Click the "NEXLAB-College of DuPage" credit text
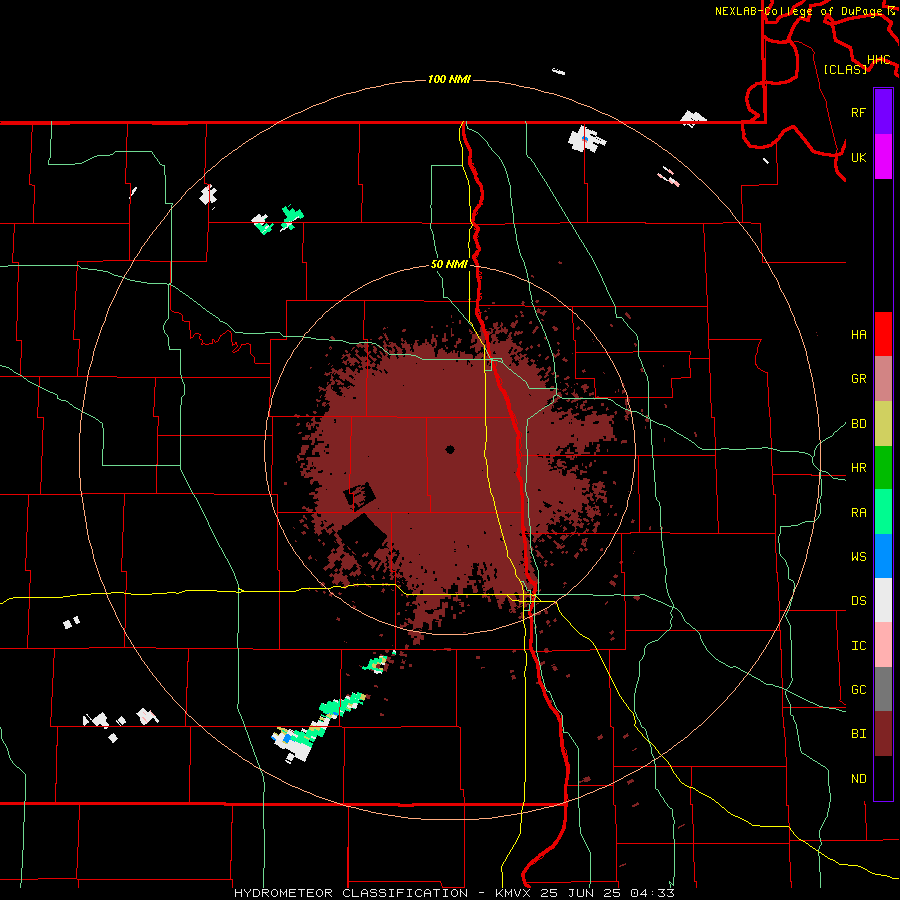This screenshot has width=900, height=900. tap(798, 11)
